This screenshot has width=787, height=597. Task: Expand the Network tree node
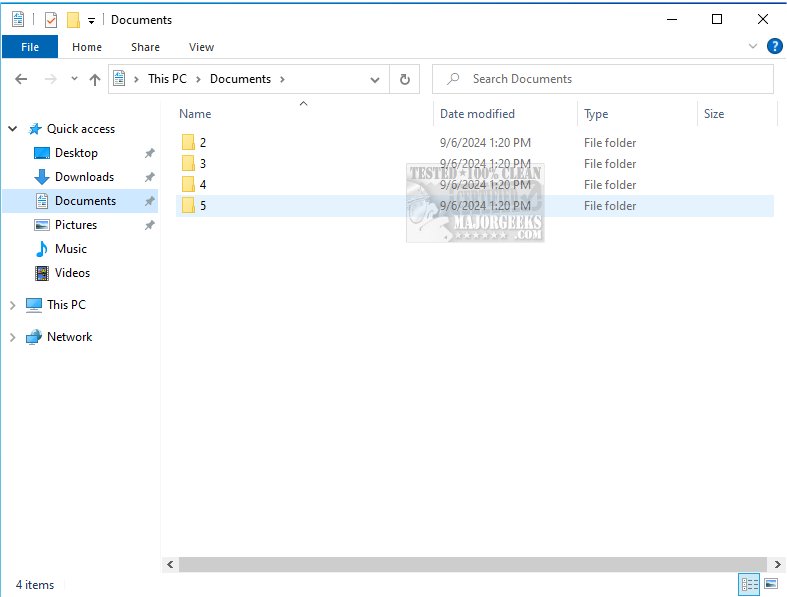(x=13, y=337)
